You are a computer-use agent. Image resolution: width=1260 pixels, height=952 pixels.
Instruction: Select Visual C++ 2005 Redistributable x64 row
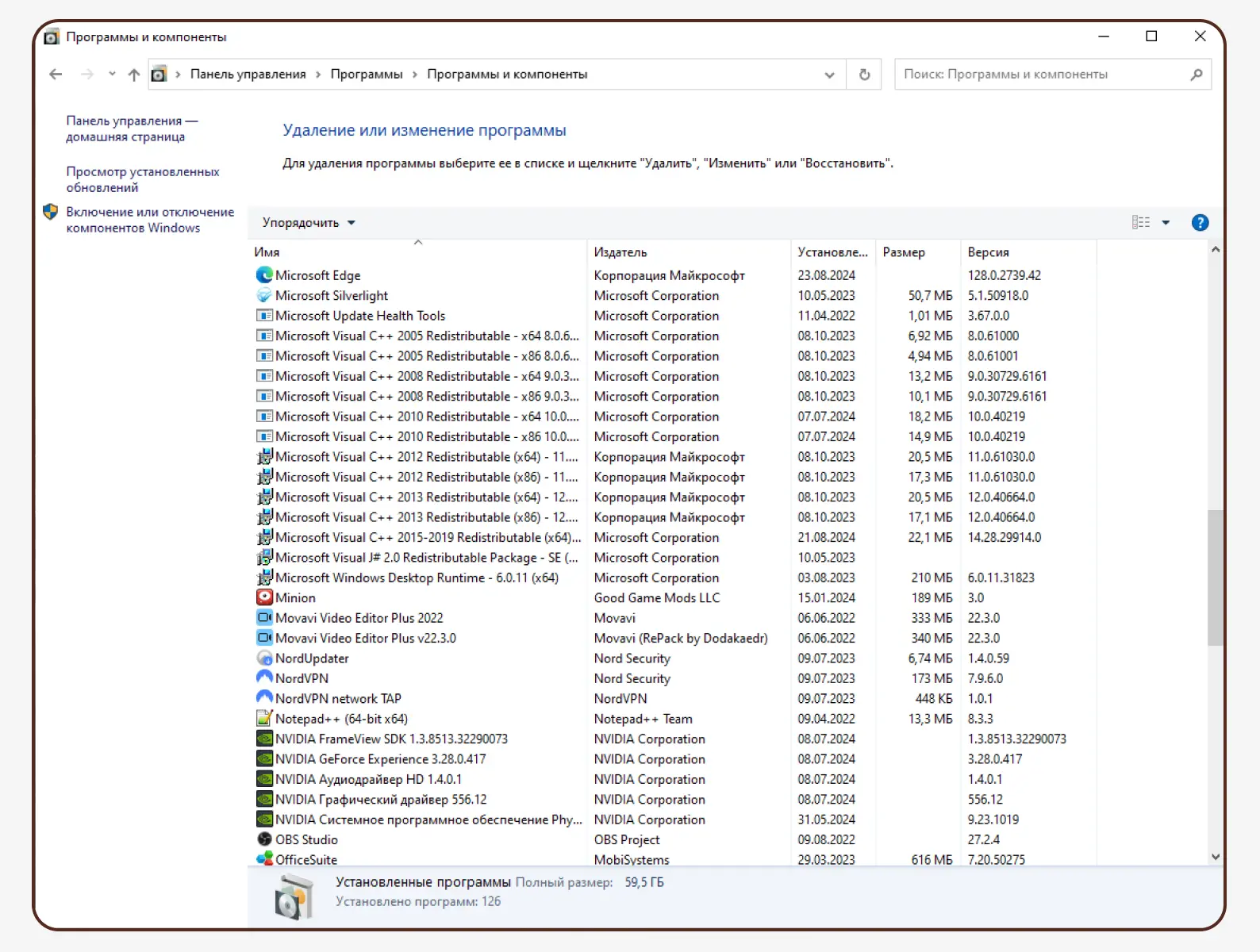pos(674,336)
